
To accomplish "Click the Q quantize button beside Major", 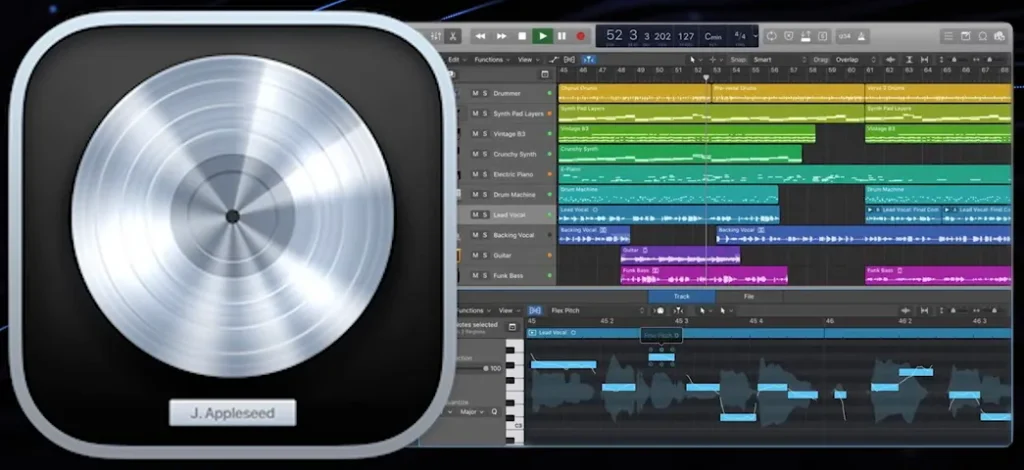I will point(494,412).
